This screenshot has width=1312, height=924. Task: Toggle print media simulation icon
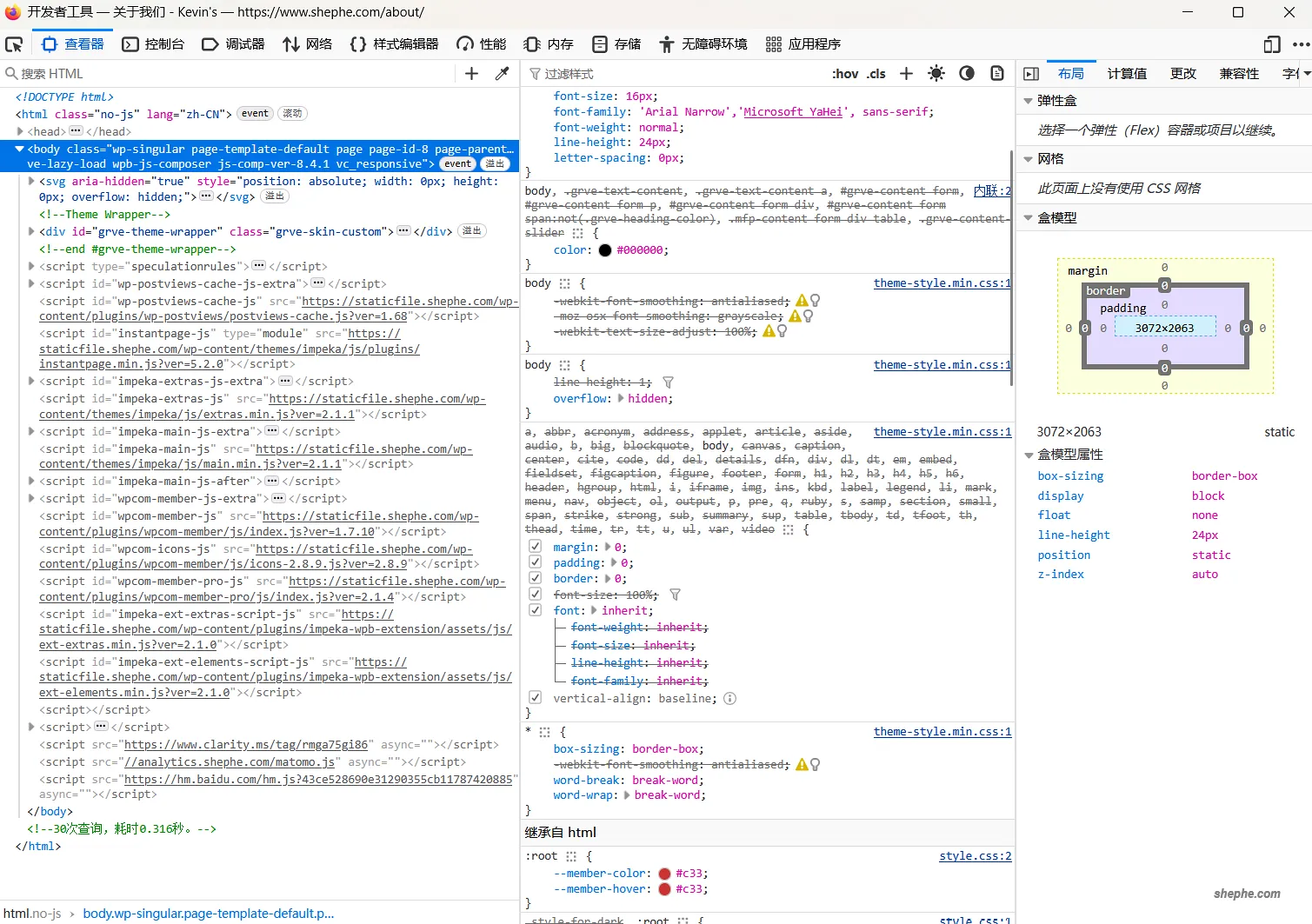tap(996, 73)
